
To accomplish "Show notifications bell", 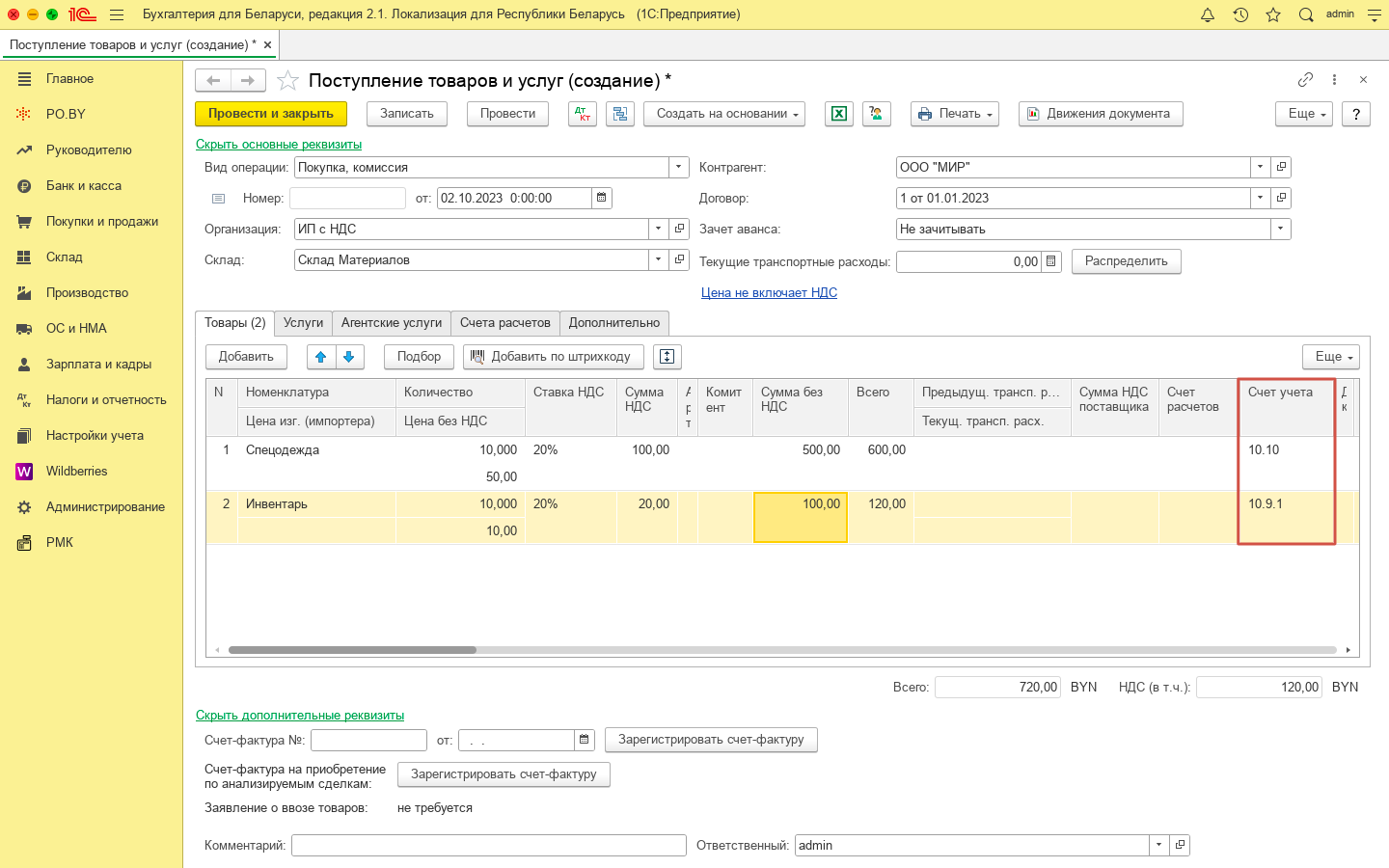I will [1208, 14].
